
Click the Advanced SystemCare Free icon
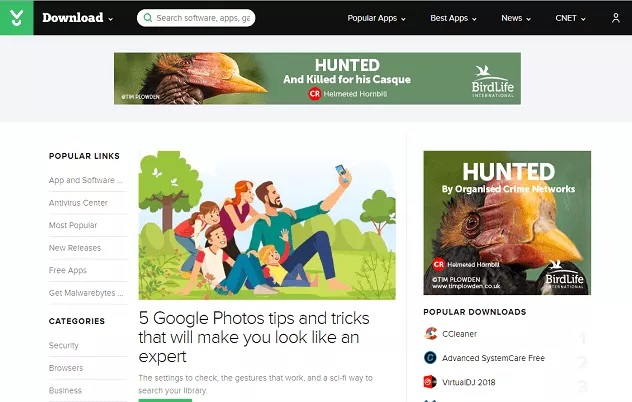(430, 358)
